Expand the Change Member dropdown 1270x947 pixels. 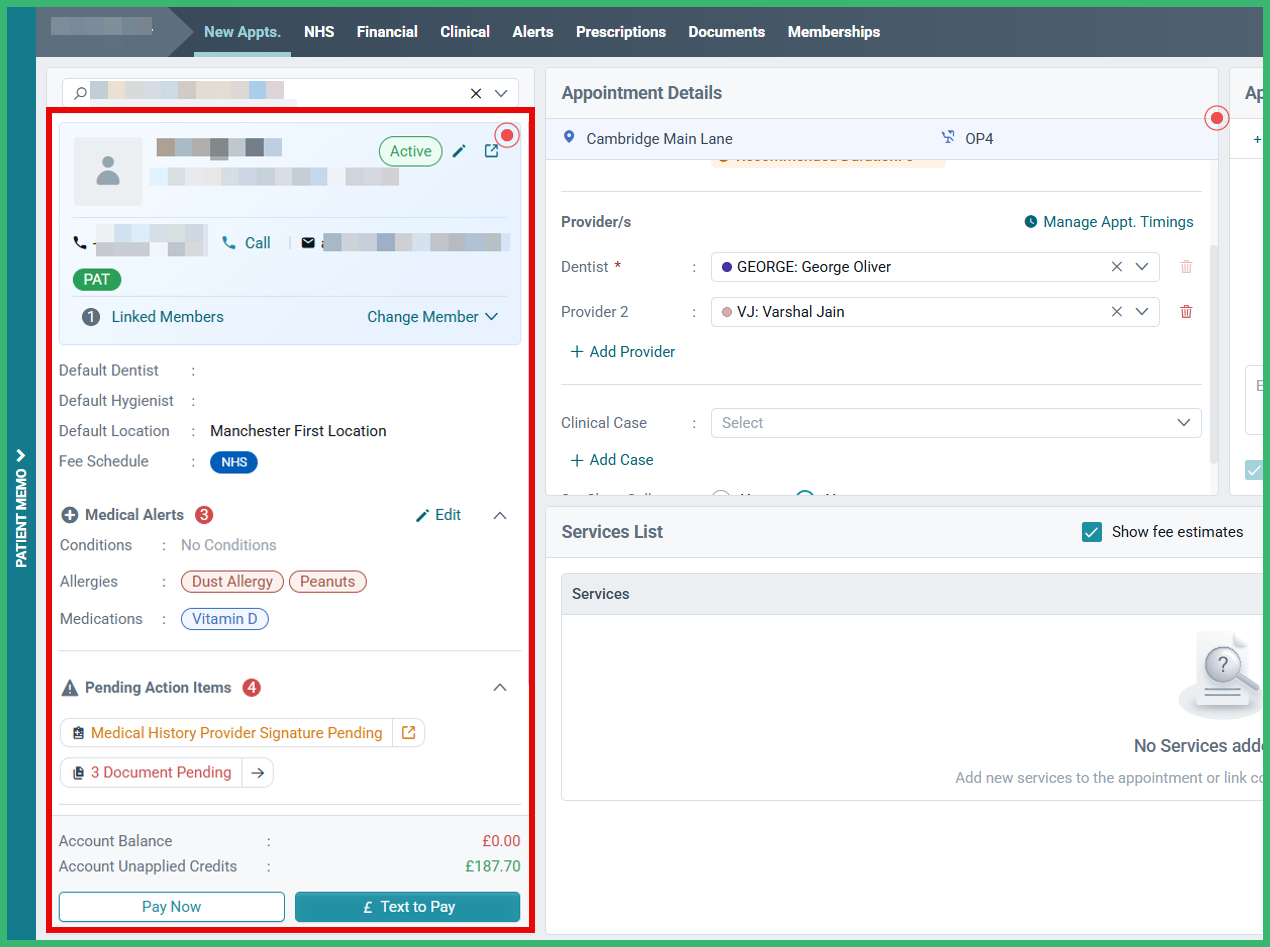(433, 316)
